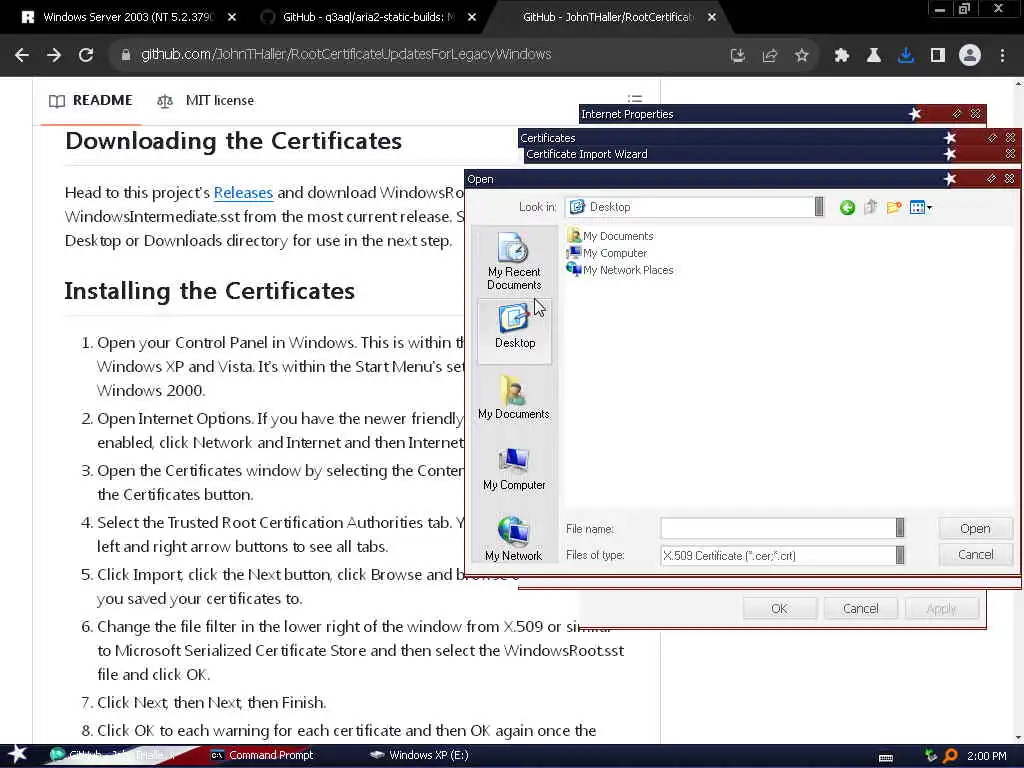Select My Network Places in the file list
Image resolution: width=1024 pixels, height=768 pixels.
[x=620, y=270]
